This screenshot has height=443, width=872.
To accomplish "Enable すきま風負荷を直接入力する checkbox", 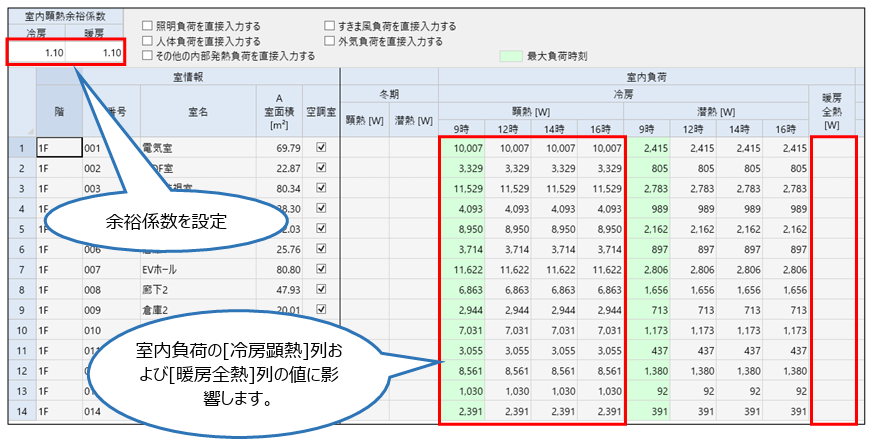I will pyautogui.click(x=331, y=27).
